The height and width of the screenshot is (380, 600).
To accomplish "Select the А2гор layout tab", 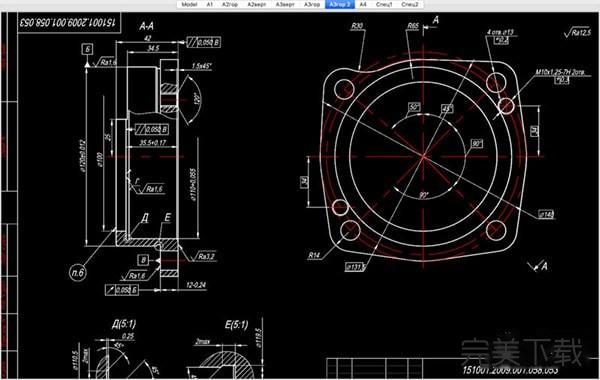I will (x=230, y=4).
